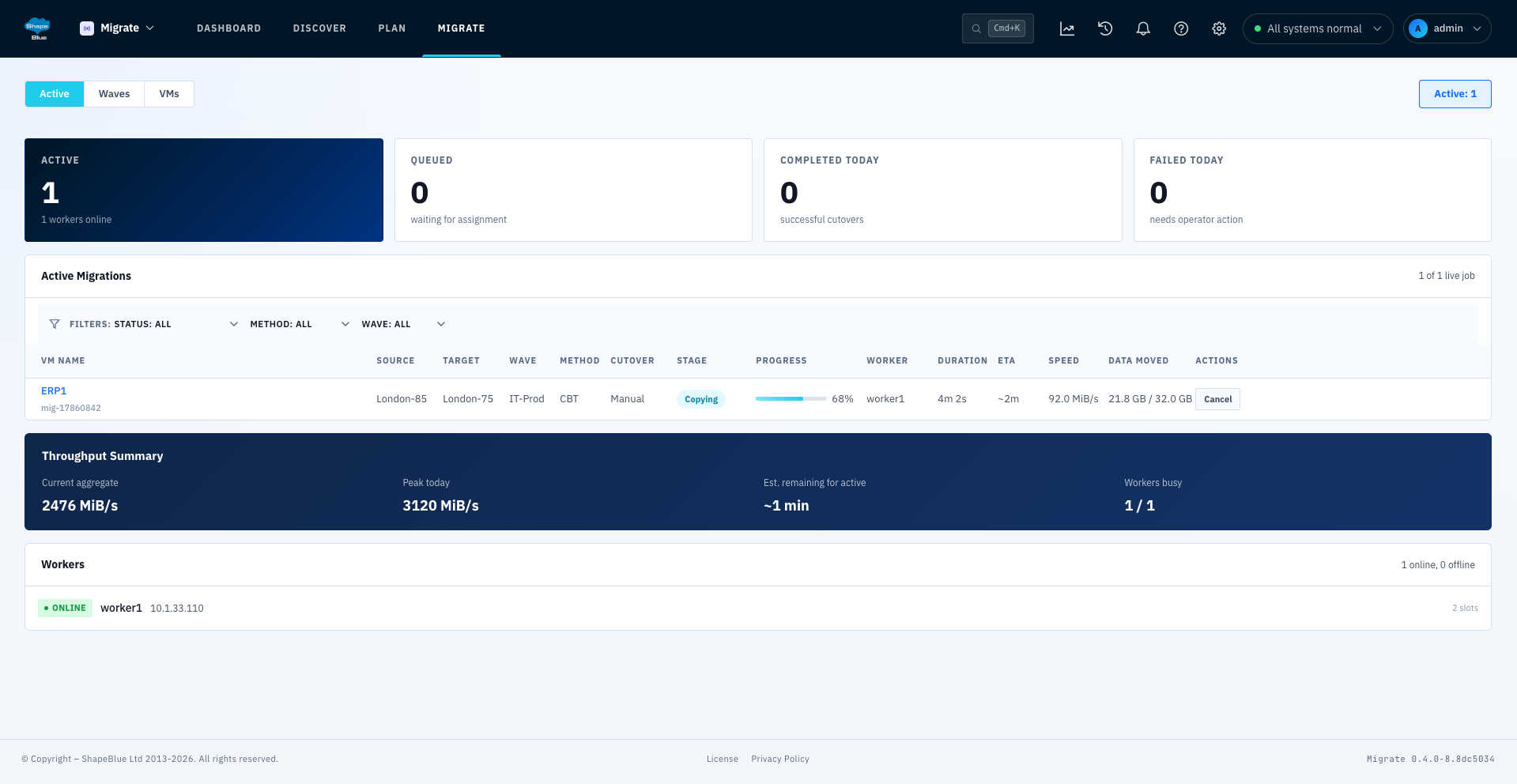Click the mig-17860842 job ID
The height and width of the screenshot is (784, 1517).
tap(71, 408)
